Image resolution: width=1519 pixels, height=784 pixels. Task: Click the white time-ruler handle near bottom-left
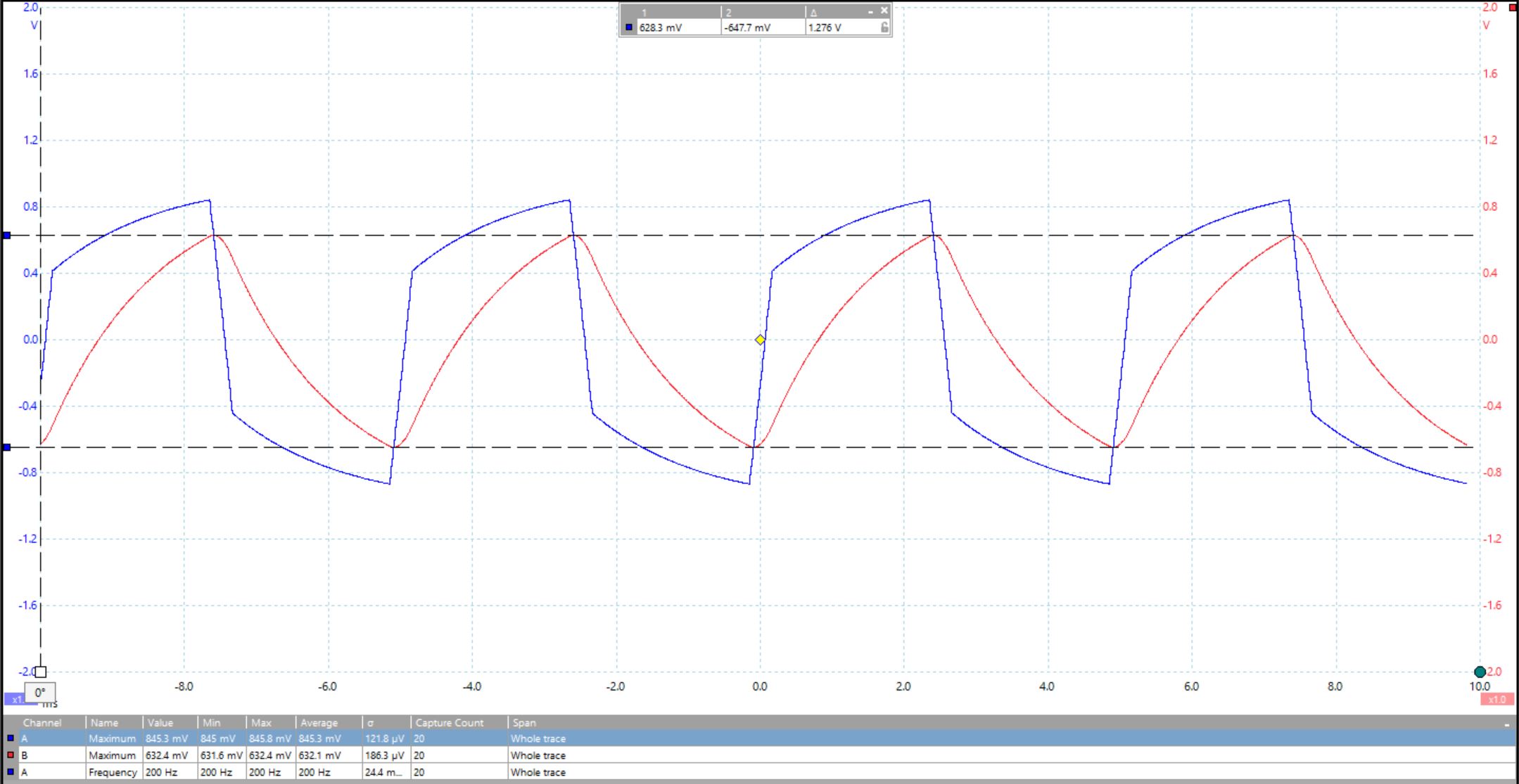[x=41, y=671]
